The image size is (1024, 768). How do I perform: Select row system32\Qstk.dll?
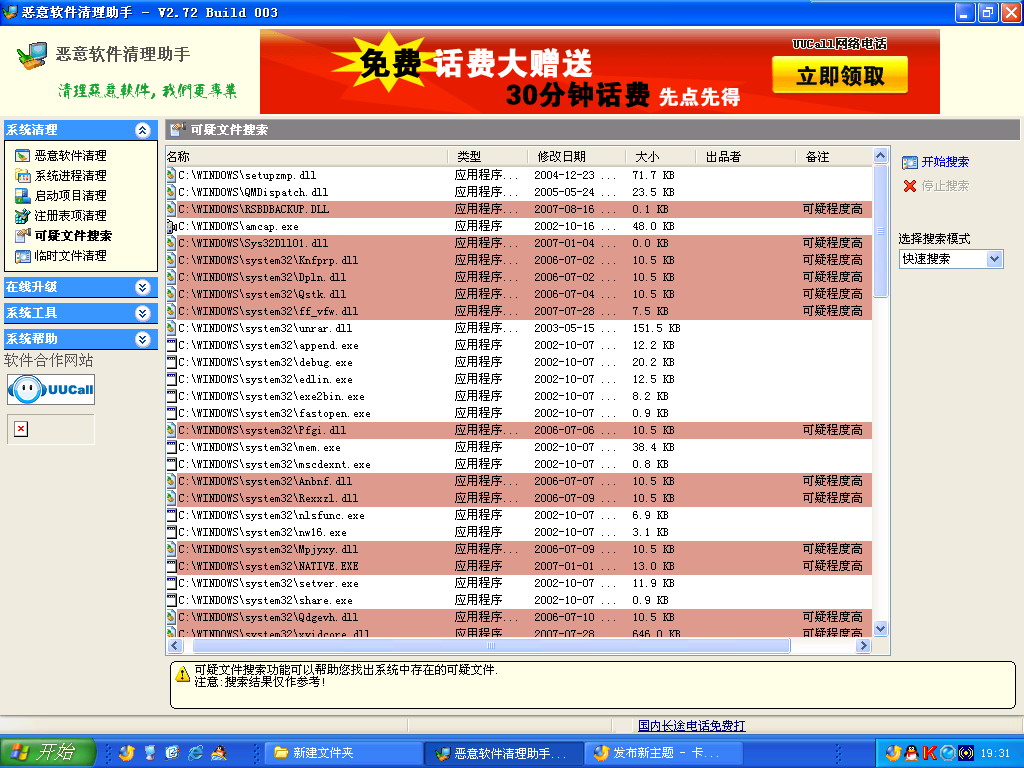pos(519,294)
